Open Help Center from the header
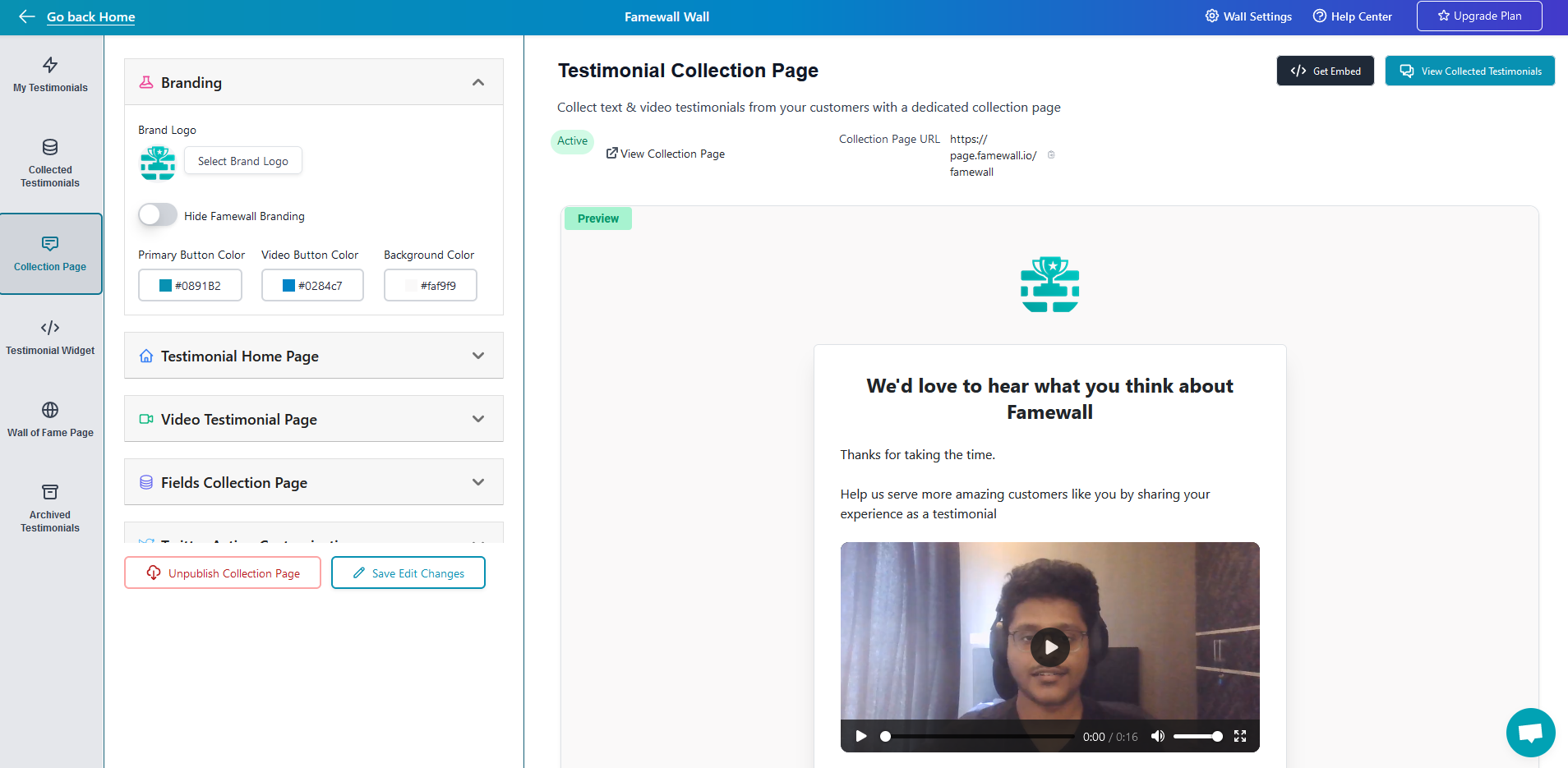Viewport: 1568px width, 768px height. pyautogui.click(x=1353, y=16)
